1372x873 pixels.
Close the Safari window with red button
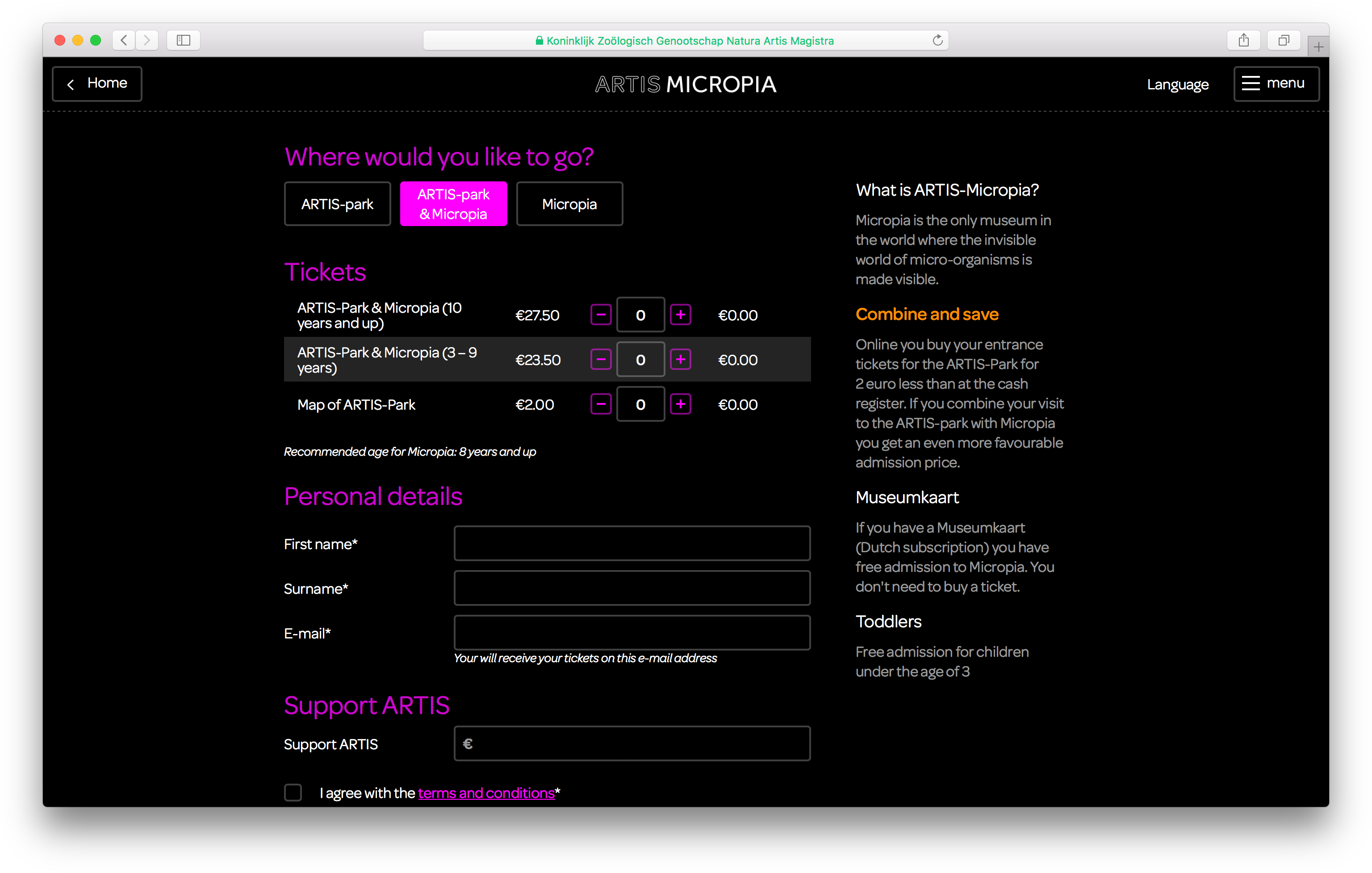pos(60,40)
